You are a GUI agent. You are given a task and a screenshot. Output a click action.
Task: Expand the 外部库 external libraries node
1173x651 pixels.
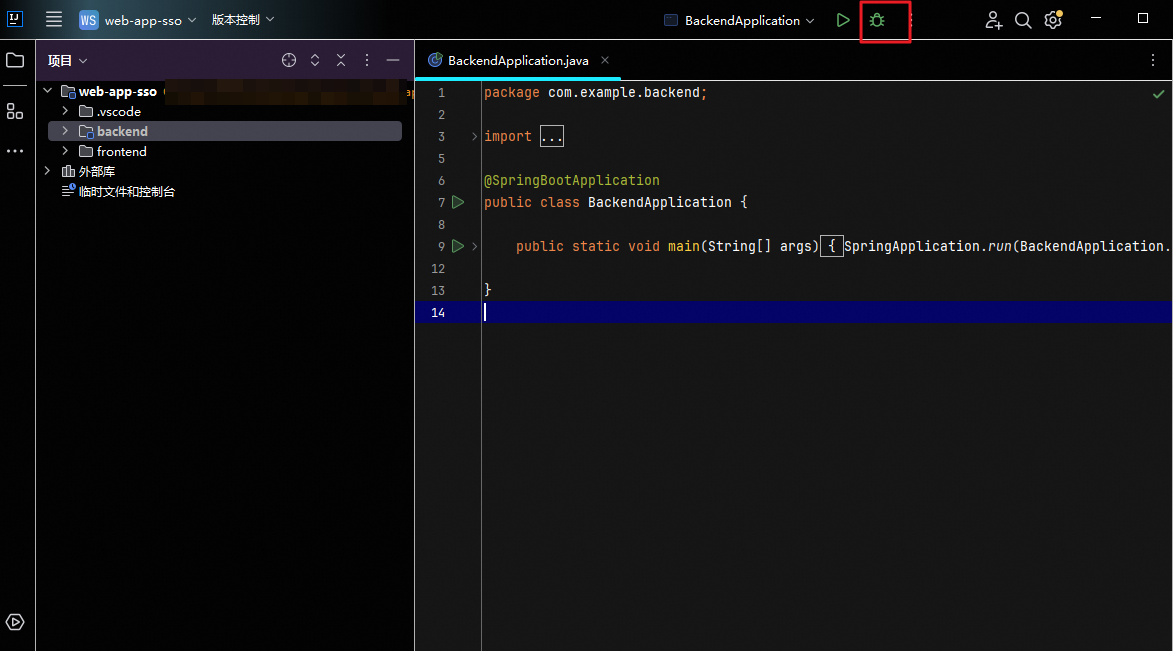tap(48, 171)
